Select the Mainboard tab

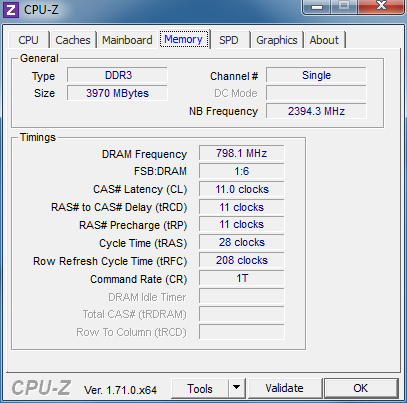(x=127, y=40)
